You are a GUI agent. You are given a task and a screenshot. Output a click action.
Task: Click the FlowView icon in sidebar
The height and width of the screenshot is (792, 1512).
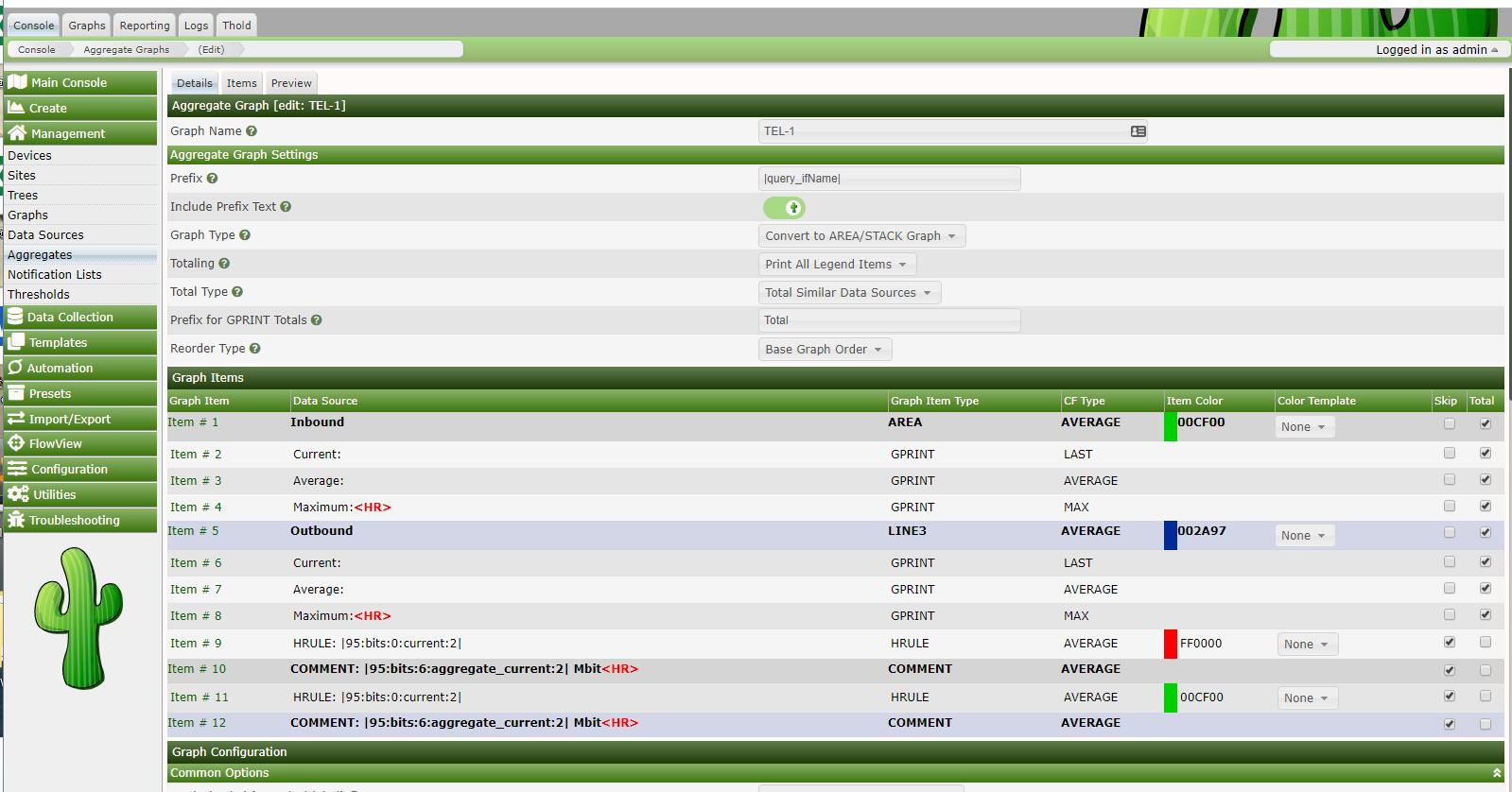click(x=16, y=443)
